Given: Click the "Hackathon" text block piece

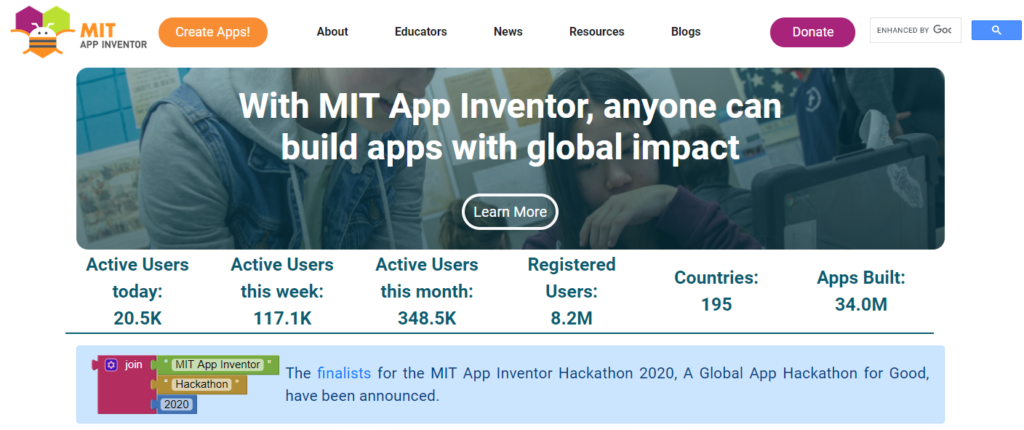Looking at the screenshot, I should tap(203, 385).
